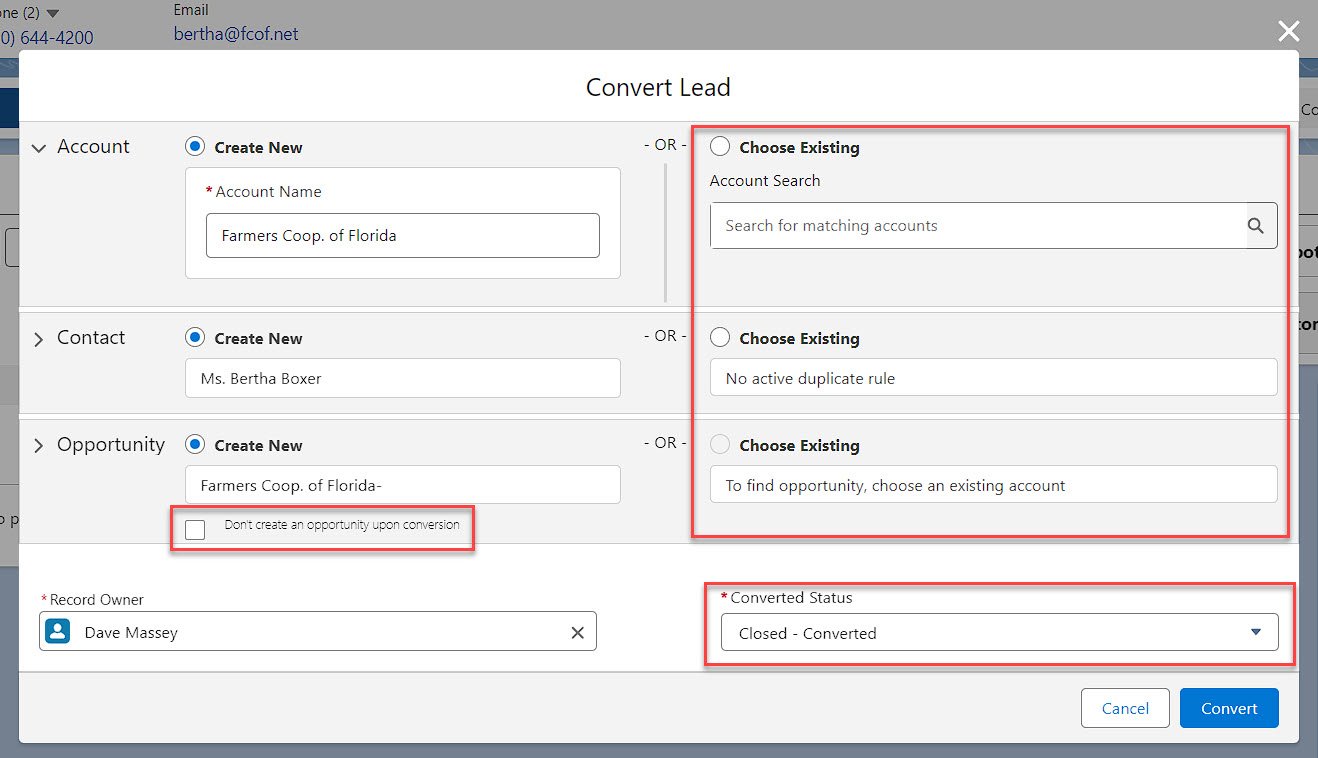1318x758 pixels.
Task: Click the Record Owner field showing Dave Massey
Action: click(x=318, y=632)
